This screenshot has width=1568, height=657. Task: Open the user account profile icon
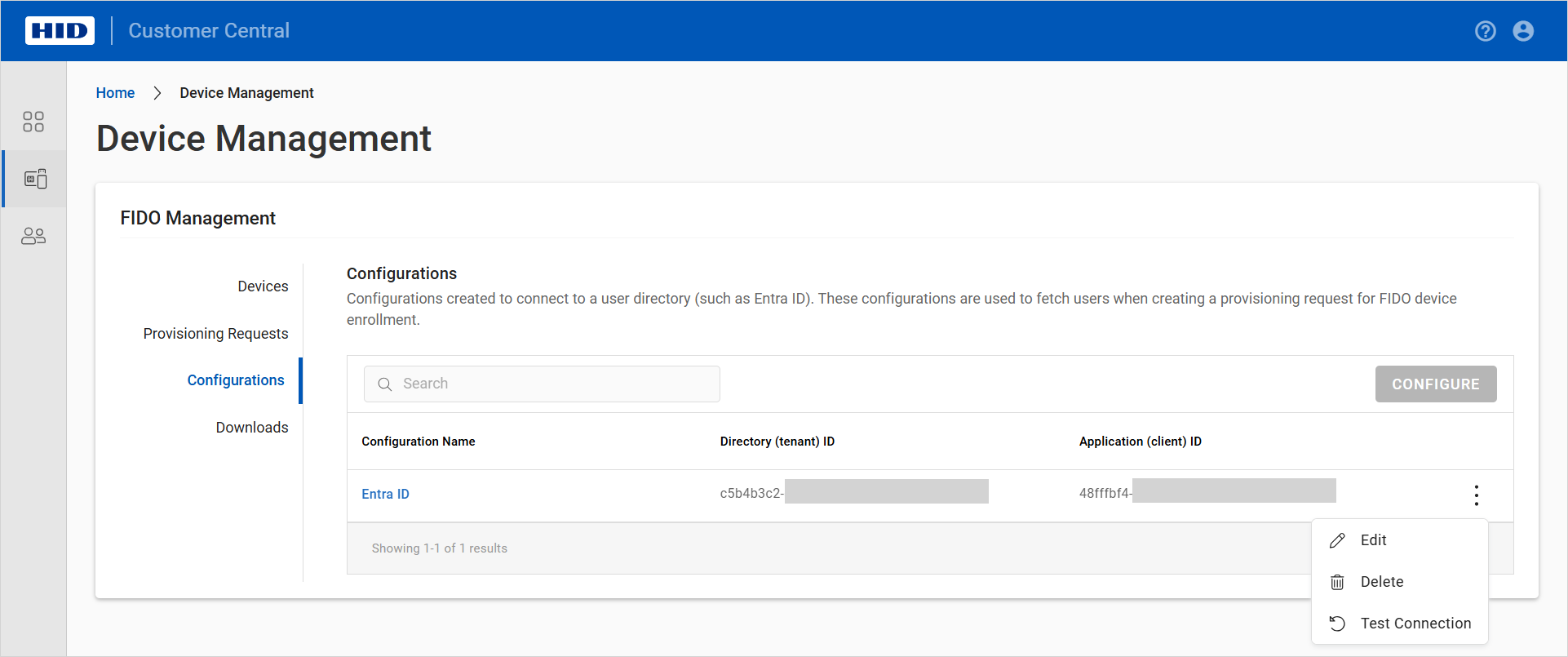(x=1522, y=31)
